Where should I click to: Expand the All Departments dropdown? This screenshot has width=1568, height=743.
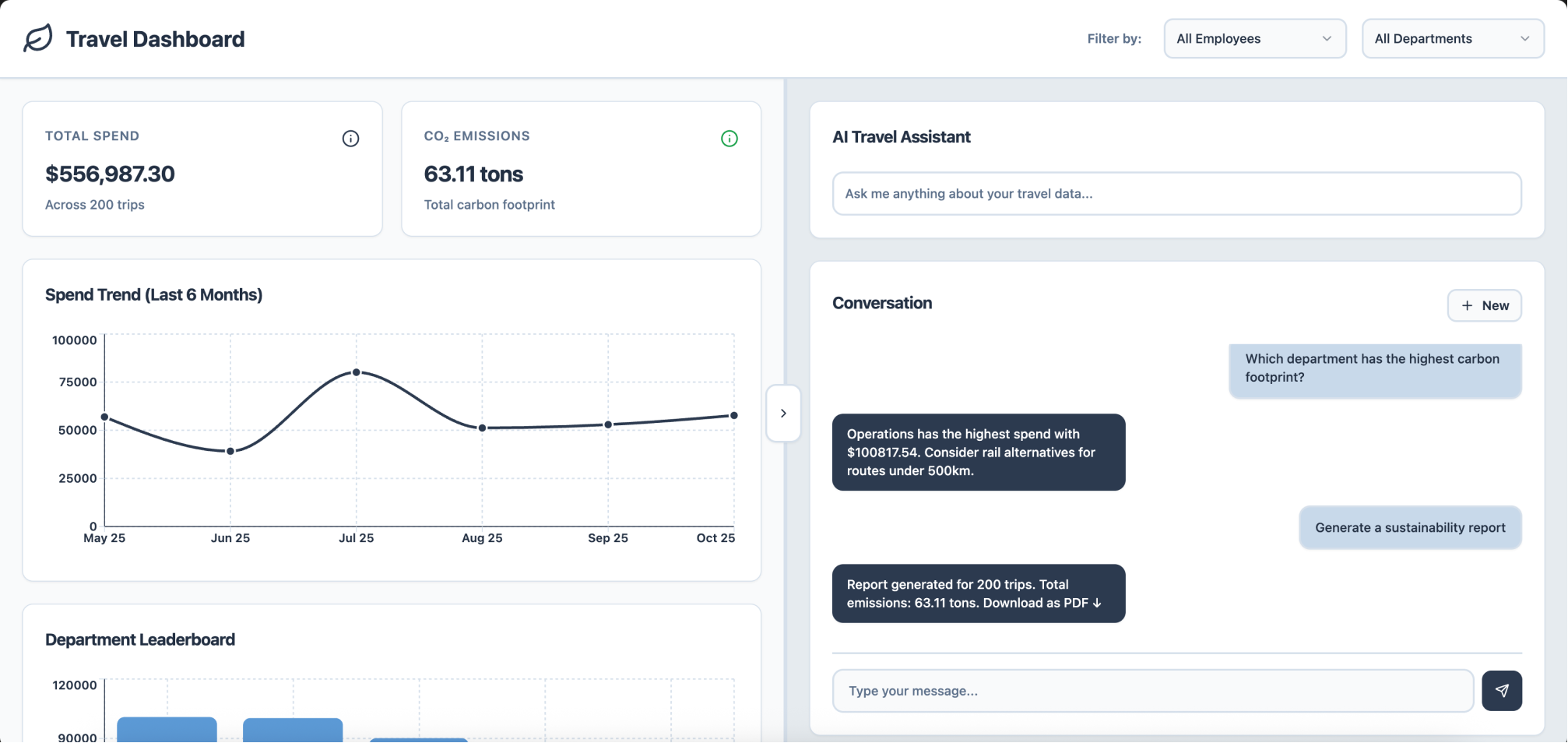click(x=1453, y=39)
